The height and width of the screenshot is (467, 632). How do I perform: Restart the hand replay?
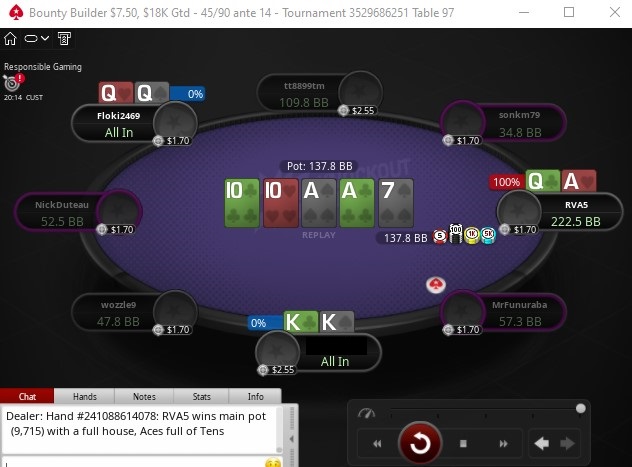pyautogui.click(x=420, y=443)
